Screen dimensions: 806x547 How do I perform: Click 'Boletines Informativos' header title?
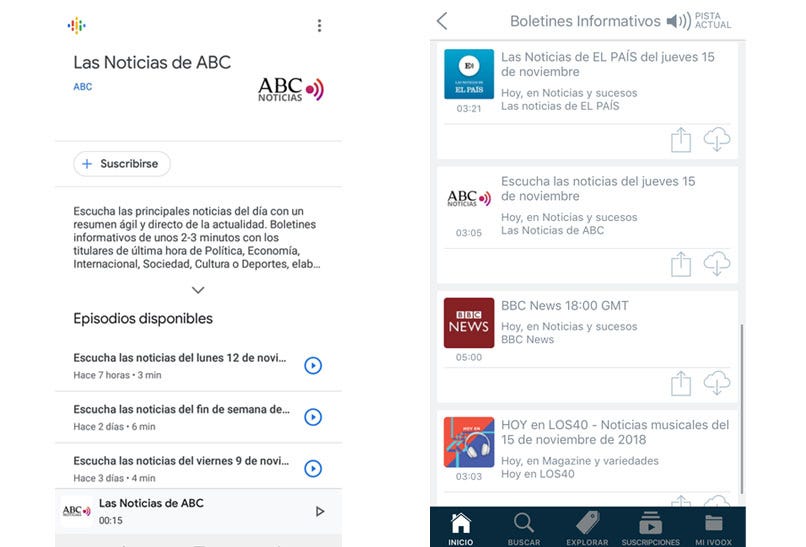tap(585, 21)
